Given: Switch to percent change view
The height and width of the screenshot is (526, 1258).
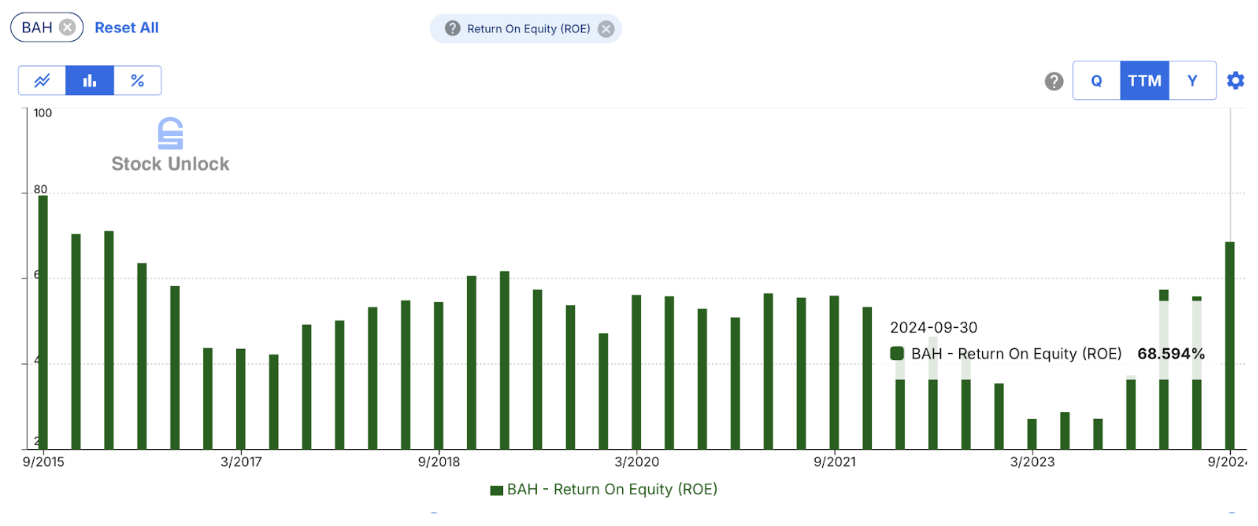Looking at the screenshot, I should pyautogui.click(x=138, y=81).
